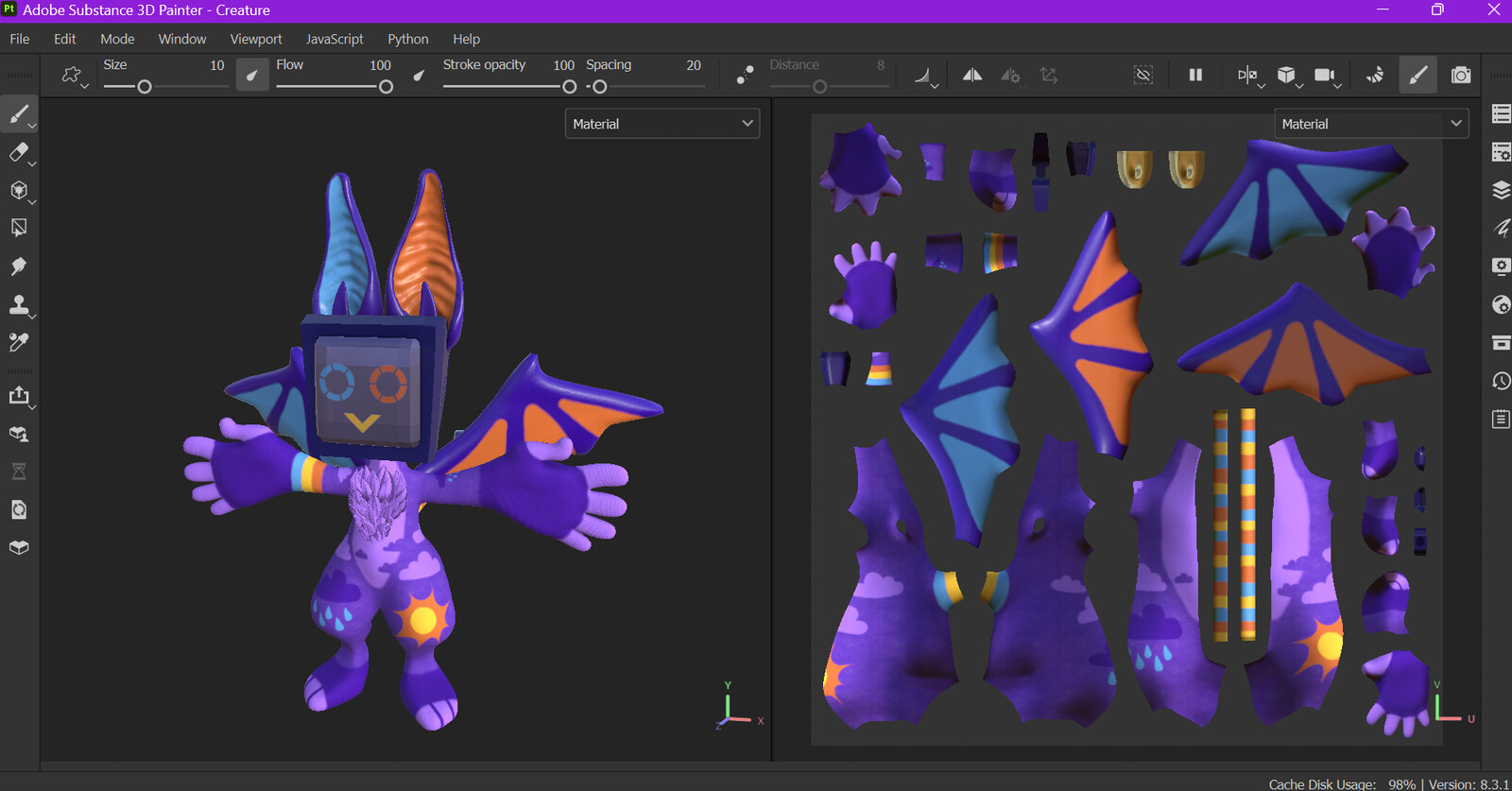Open the perspective curve dropdown
This screenshot has width=1512, height=791.
click(x=925, y=76)
